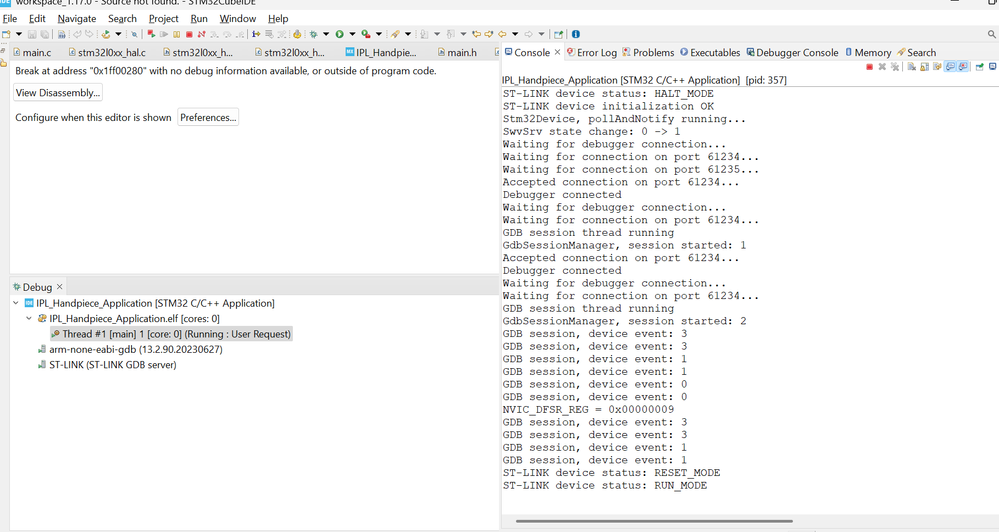
Task: Remove all terminated launches in Console
Action: 895,66
